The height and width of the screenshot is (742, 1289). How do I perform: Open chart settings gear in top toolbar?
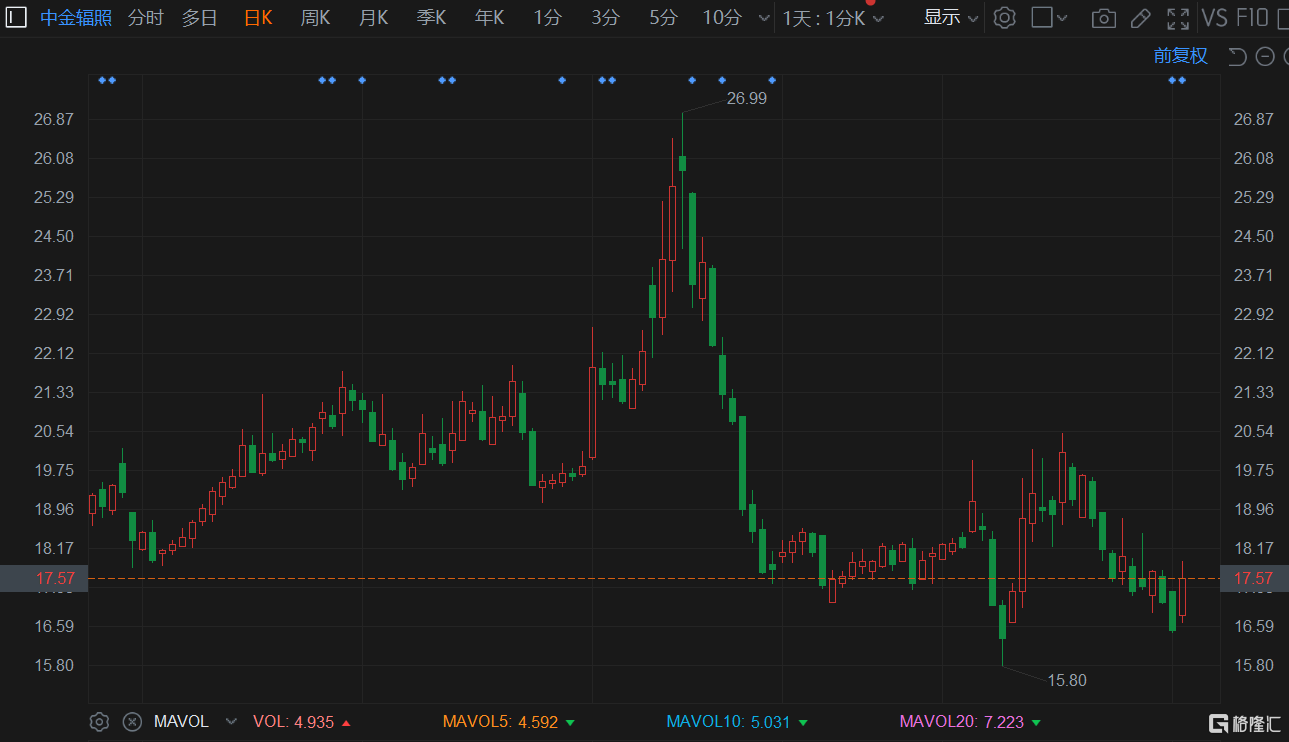coord(1004,17)
